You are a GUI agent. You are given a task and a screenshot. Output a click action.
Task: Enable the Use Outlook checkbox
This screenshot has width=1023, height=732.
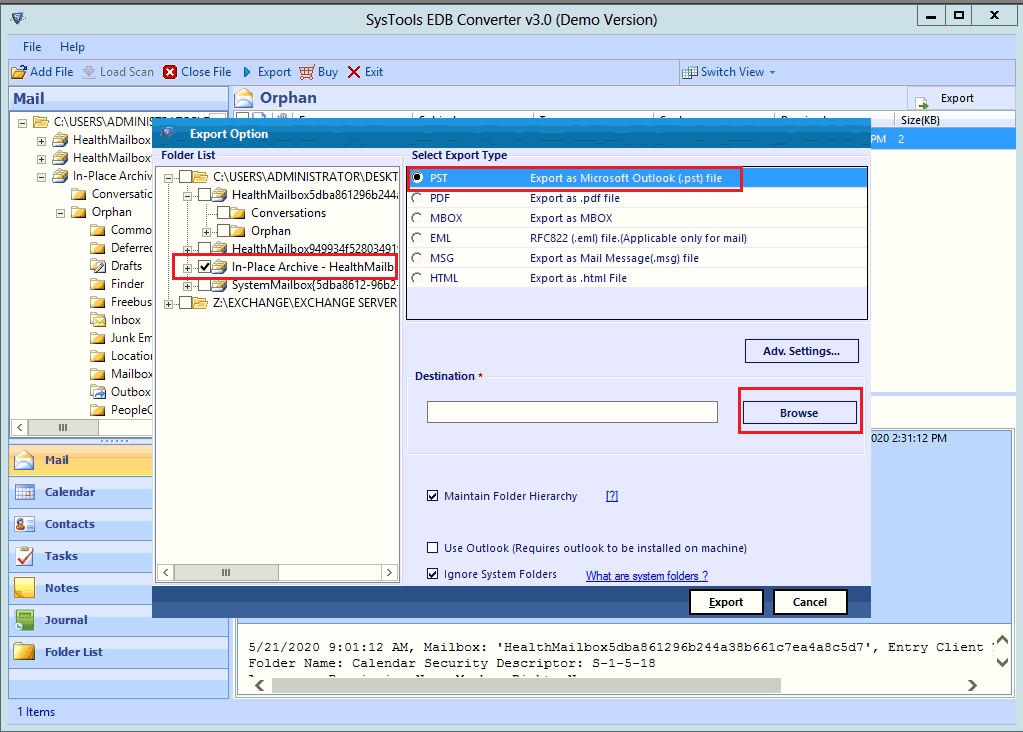[x=433, y=548]
